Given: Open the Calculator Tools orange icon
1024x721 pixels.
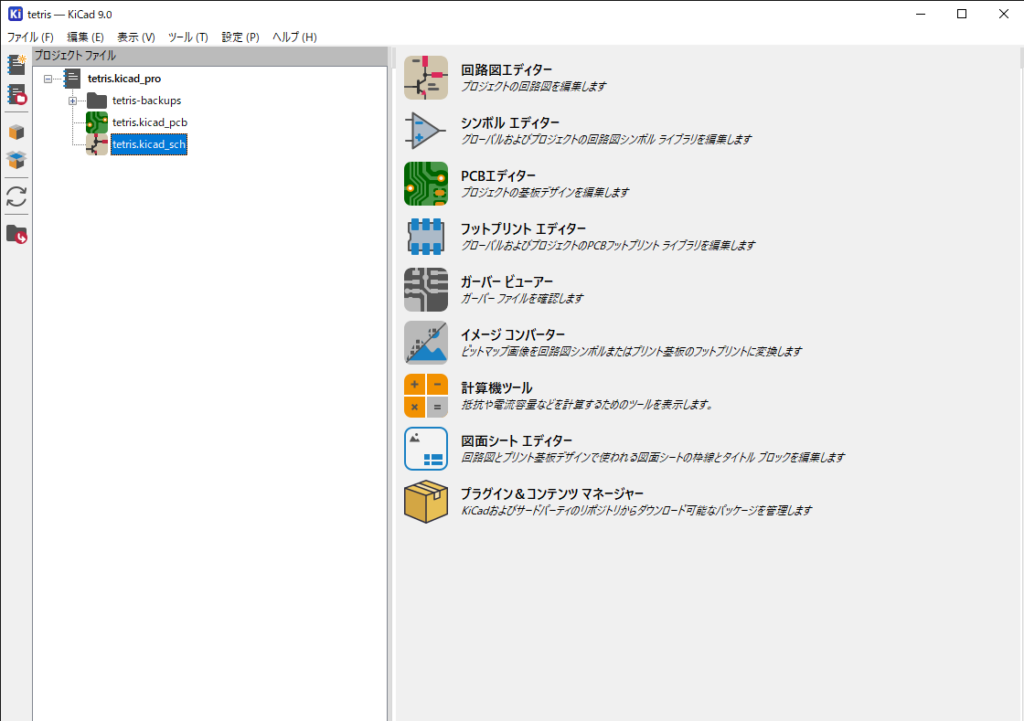Looking at the screenshot, I should pos(426,396).
